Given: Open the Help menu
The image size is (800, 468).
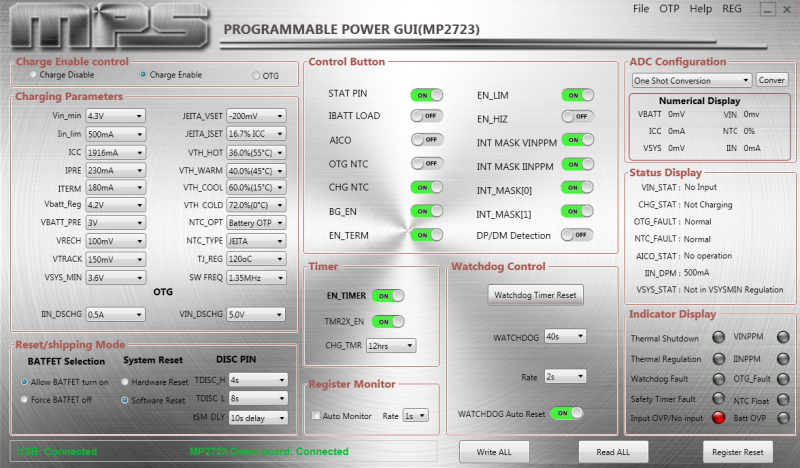Looking at the screenshot, I should click(x=701, y=9).
